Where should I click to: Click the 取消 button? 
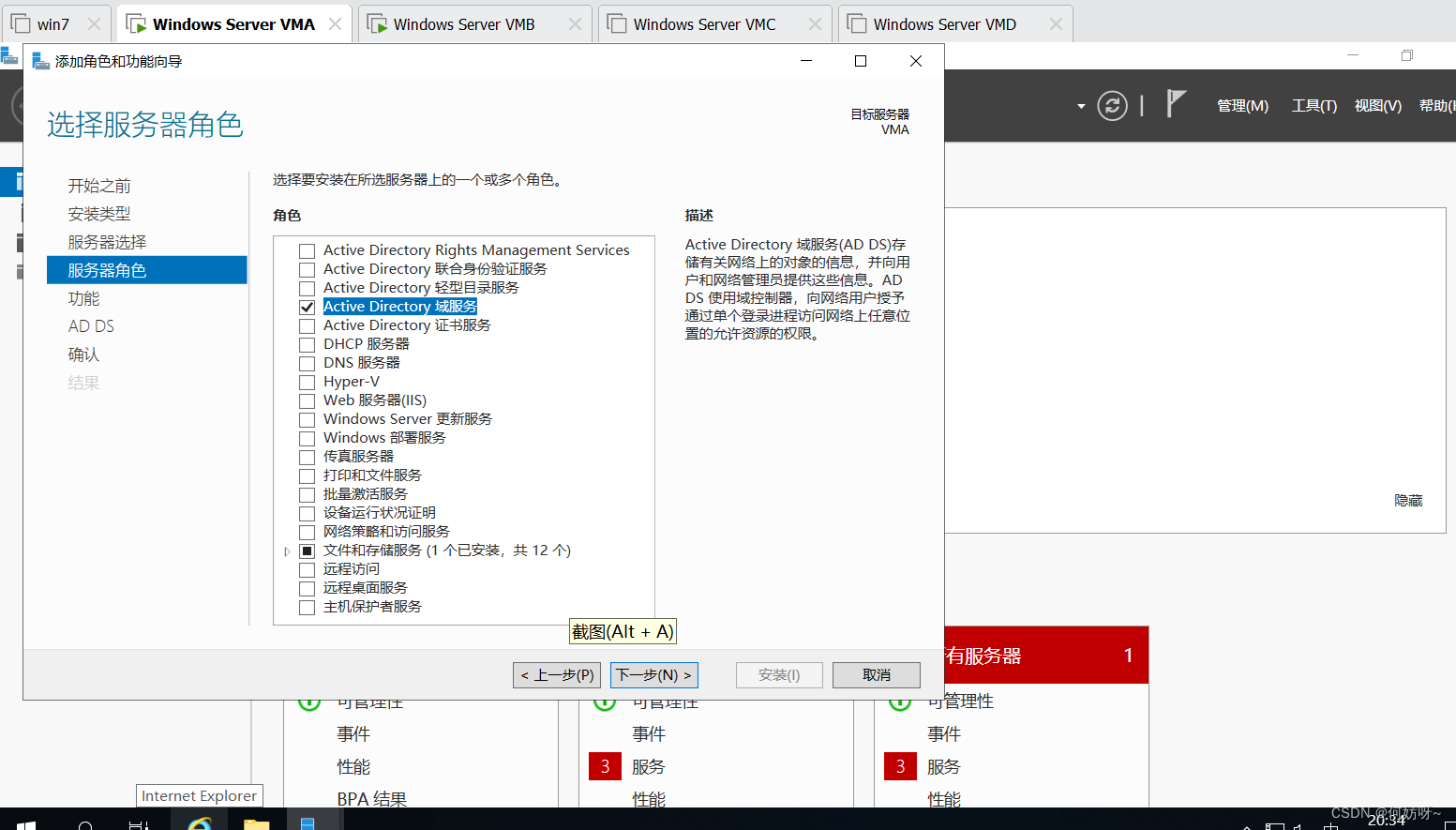(x=877, y=675)
